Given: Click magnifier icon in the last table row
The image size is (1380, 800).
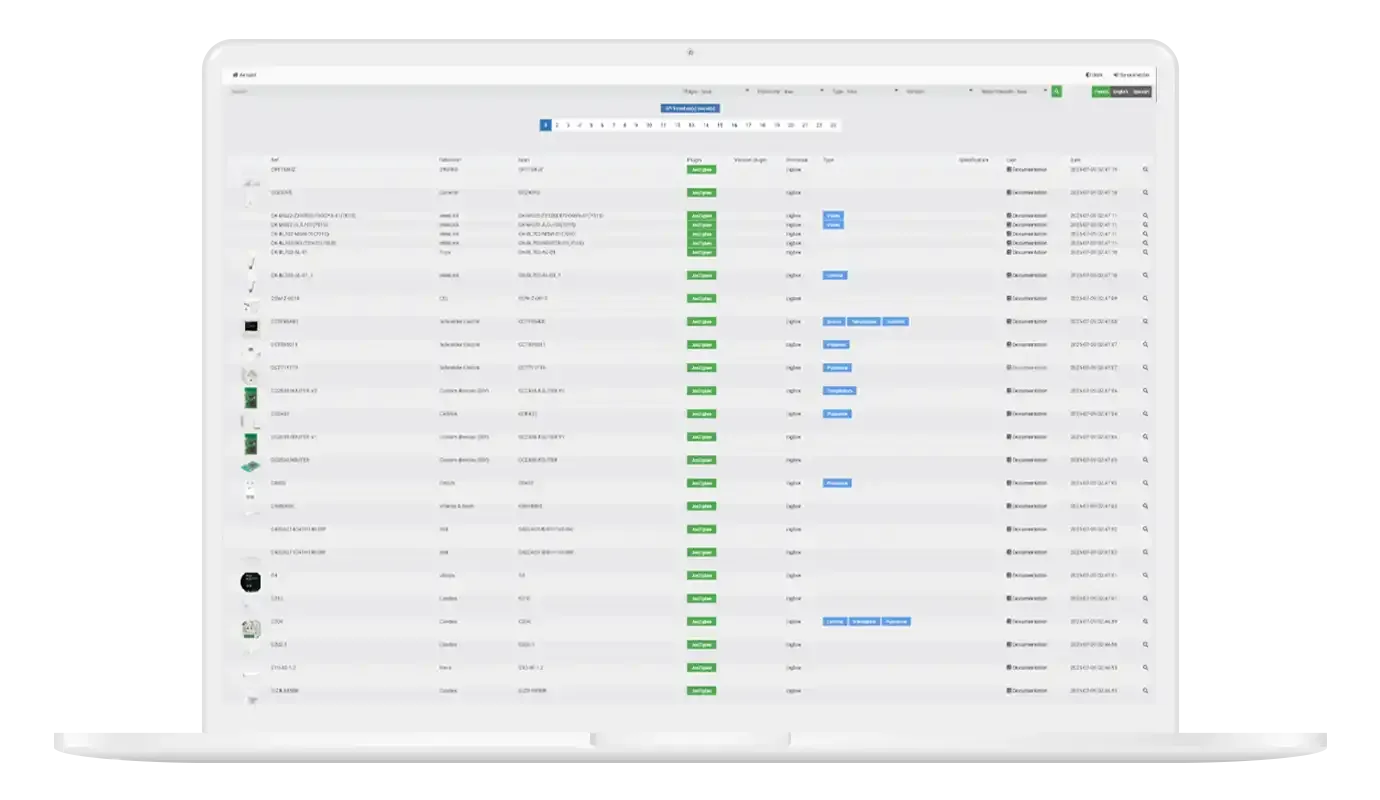Looking at the screenshot, I should click(x=1145, y=691).
